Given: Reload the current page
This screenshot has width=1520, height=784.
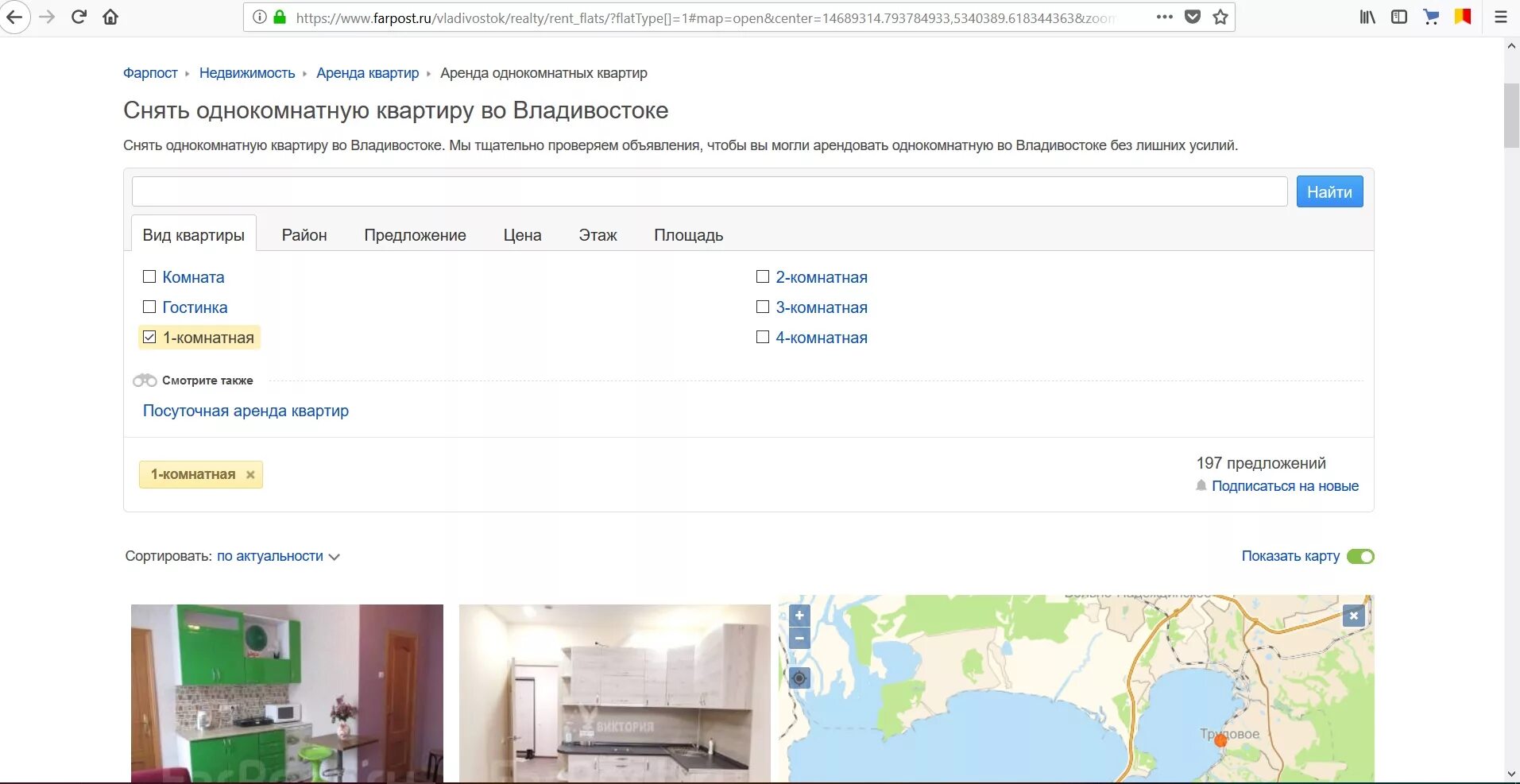Looking at the screenshot, I should point(79,17).
